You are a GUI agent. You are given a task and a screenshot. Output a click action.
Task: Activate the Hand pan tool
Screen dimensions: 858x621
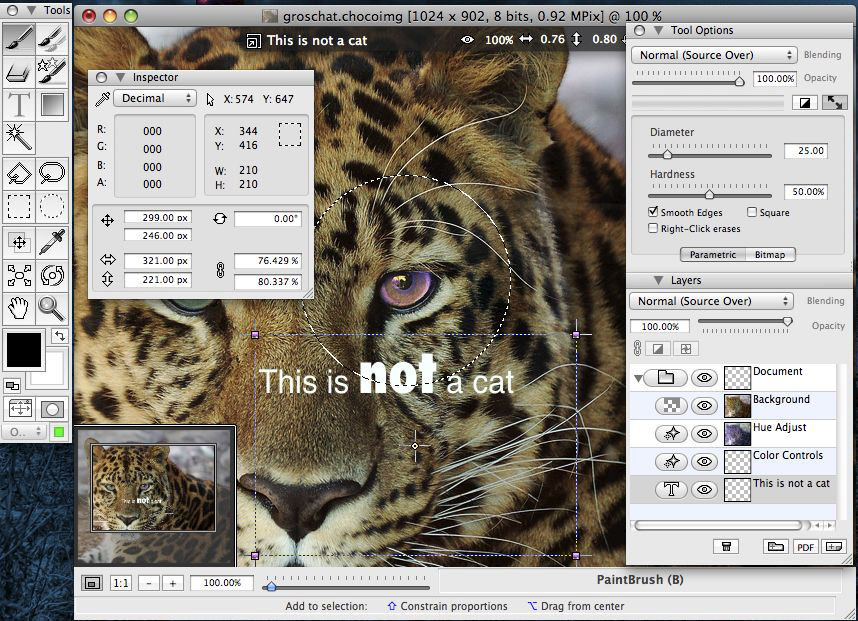tap(18, 308)
